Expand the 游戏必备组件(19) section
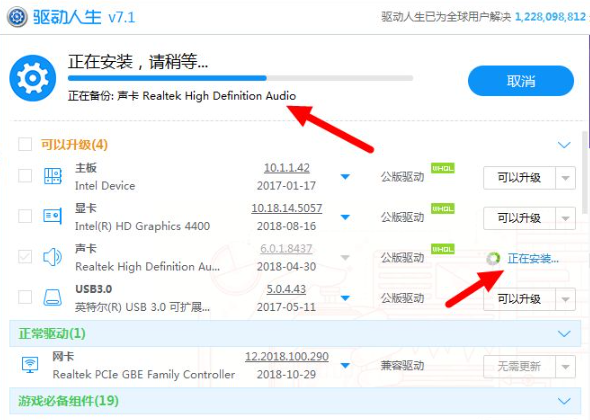Image resolution: width=590 pixels, height=420 pixels. (564, 401)
